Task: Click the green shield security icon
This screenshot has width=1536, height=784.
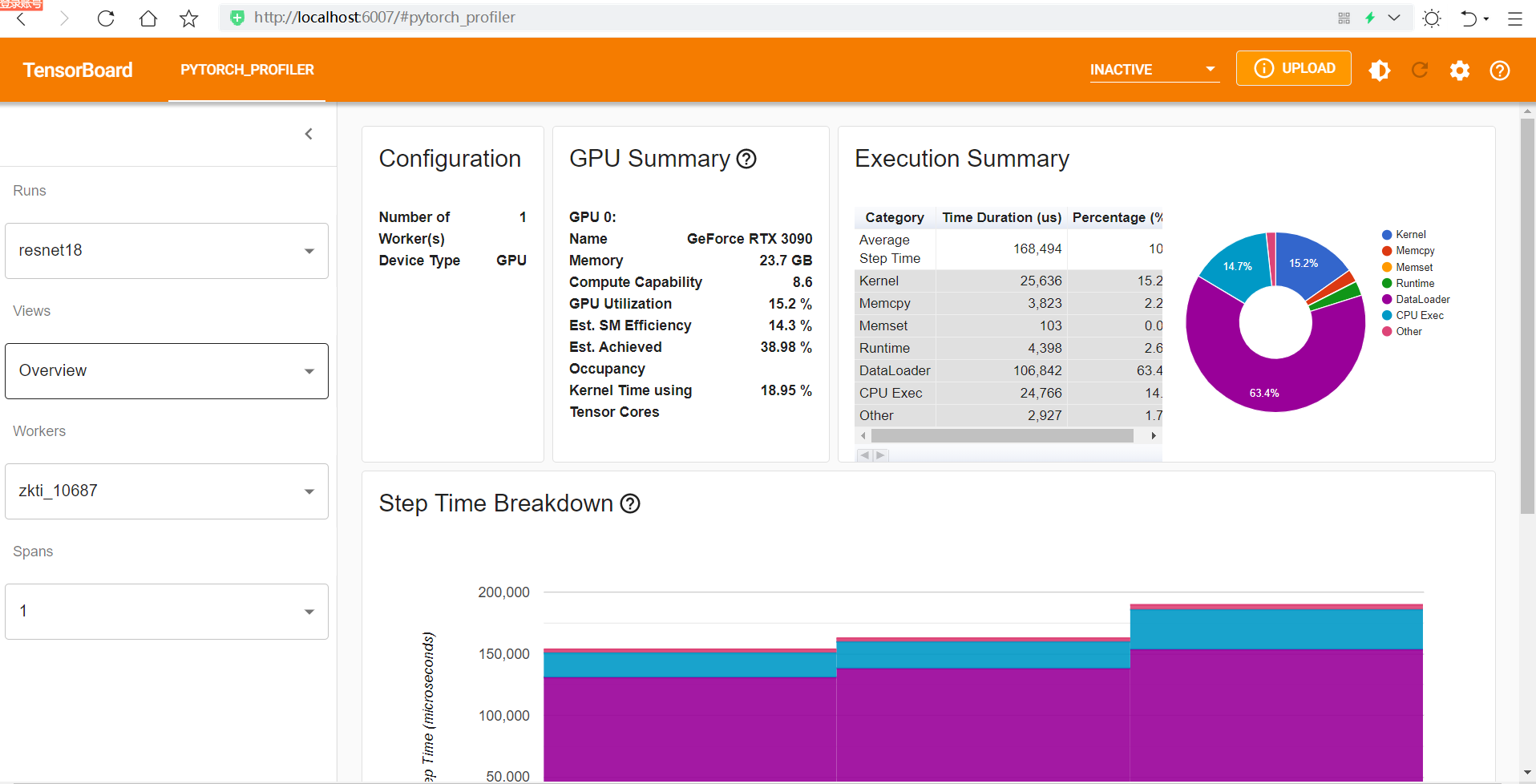Action: [237, 18]
